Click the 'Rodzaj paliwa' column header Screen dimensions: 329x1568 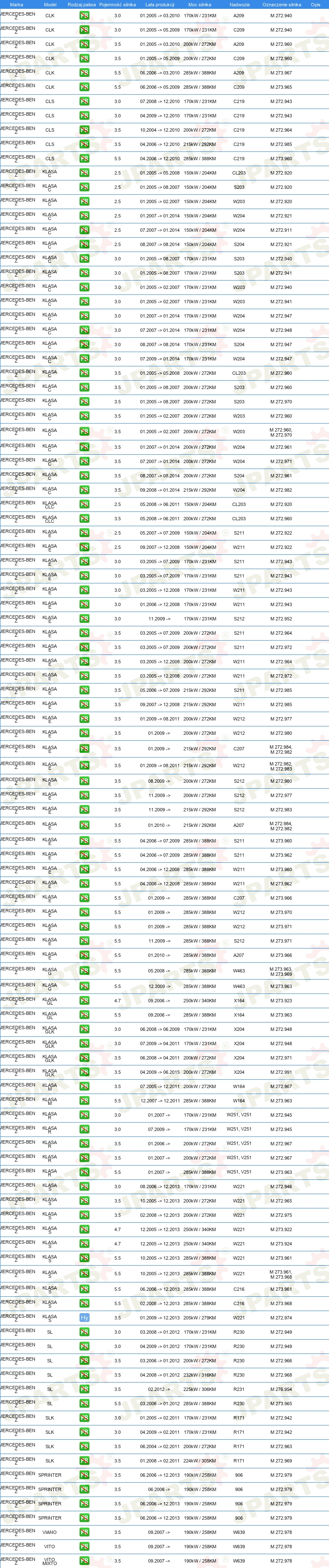(82, 4)
